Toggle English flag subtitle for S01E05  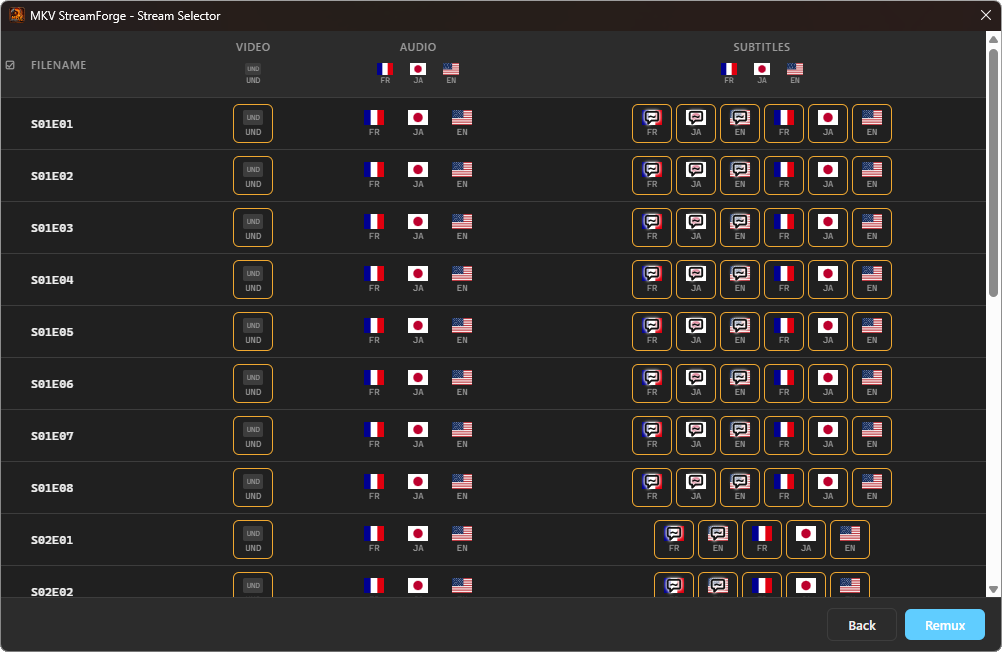[872, 332]
